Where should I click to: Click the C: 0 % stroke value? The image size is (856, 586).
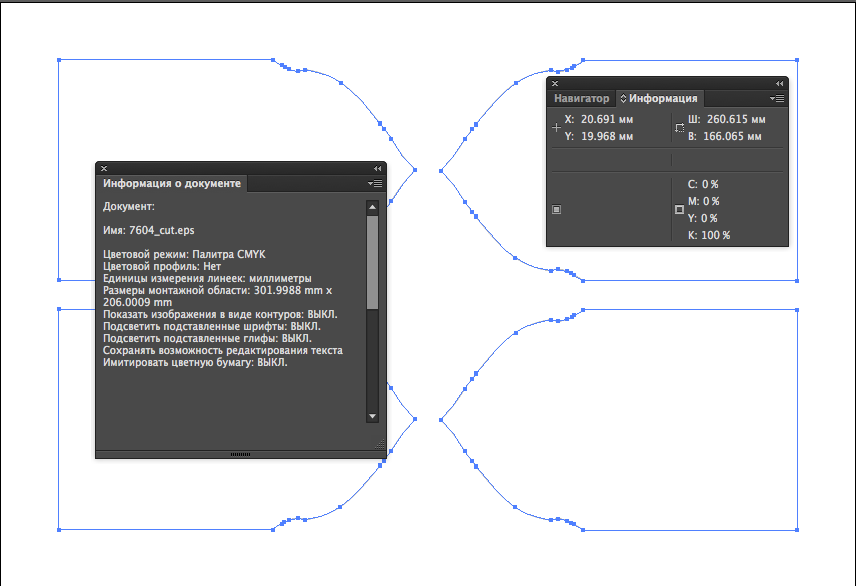click(703, 184)
